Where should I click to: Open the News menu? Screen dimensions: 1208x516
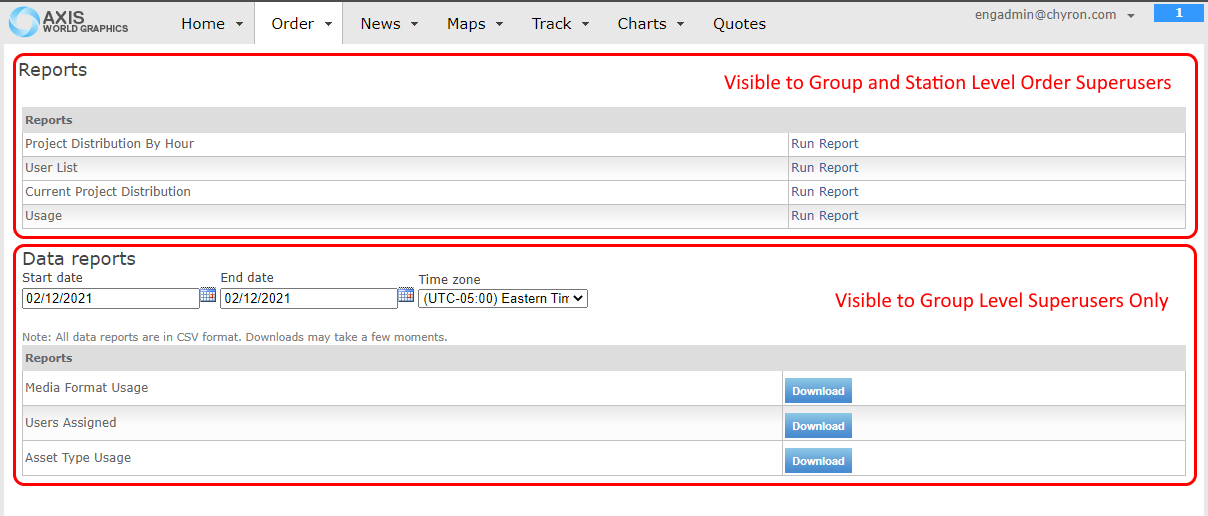click(x=389, y=24)
